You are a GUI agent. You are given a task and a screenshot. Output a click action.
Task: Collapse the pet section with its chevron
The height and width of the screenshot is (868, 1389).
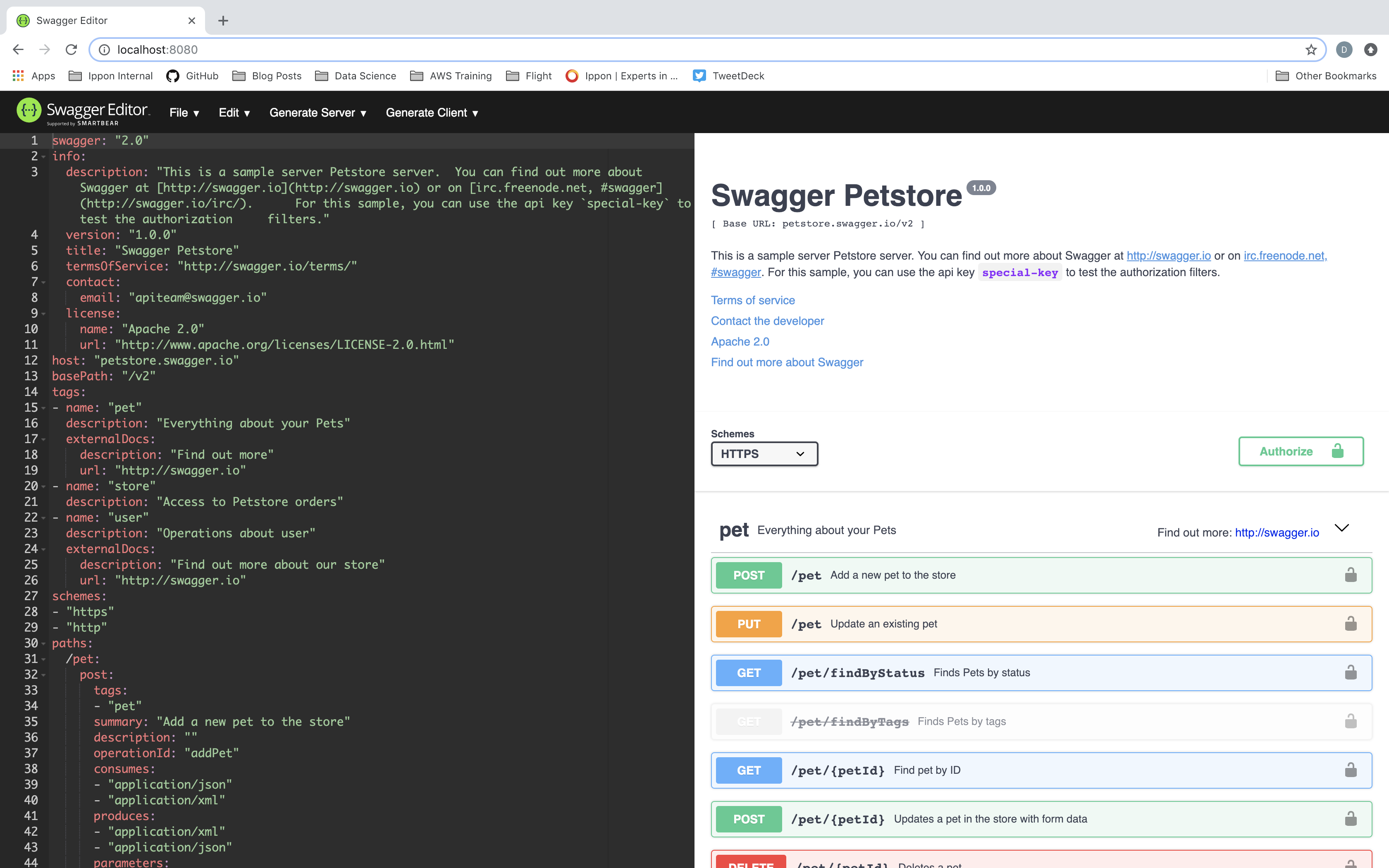(x=1341, y=528)
